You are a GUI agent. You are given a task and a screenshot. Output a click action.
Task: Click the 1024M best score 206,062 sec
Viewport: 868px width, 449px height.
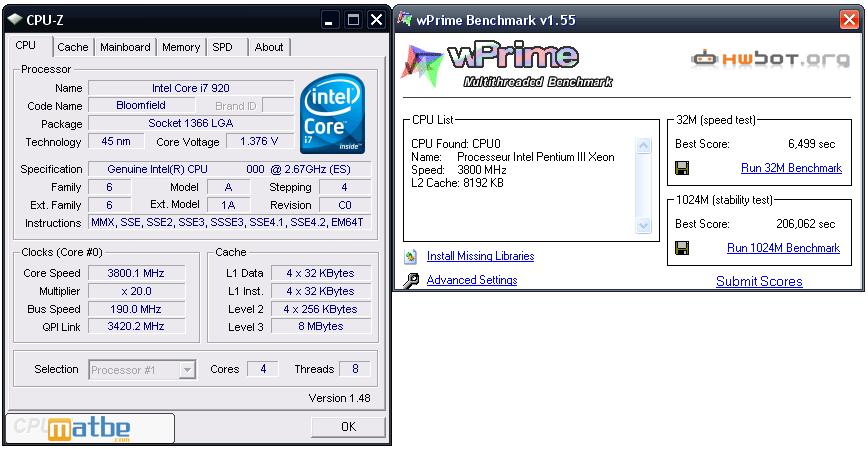pos(805,224)
